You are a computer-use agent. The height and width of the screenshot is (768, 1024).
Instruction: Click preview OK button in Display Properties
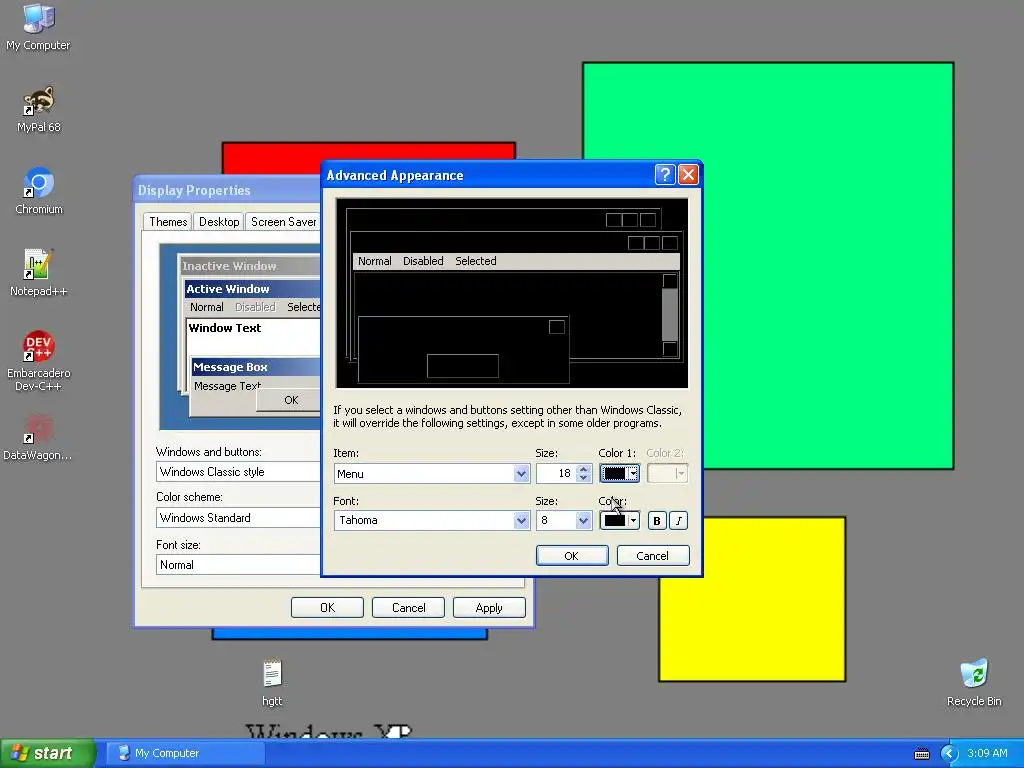tap(288, 400)
